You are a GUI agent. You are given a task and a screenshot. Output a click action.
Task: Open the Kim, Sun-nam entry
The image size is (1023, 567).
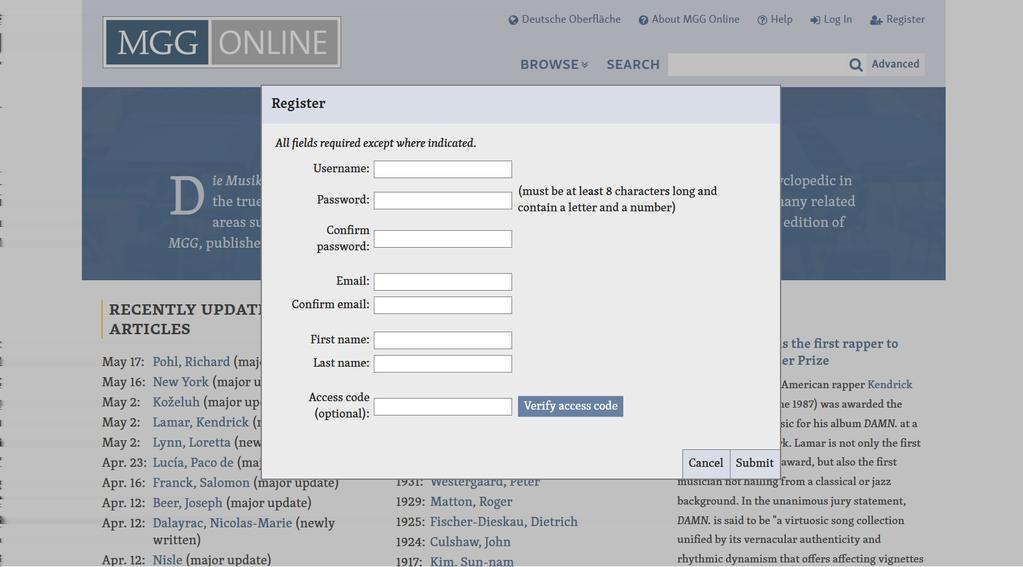pyautogui.click(x=472, y=561)
